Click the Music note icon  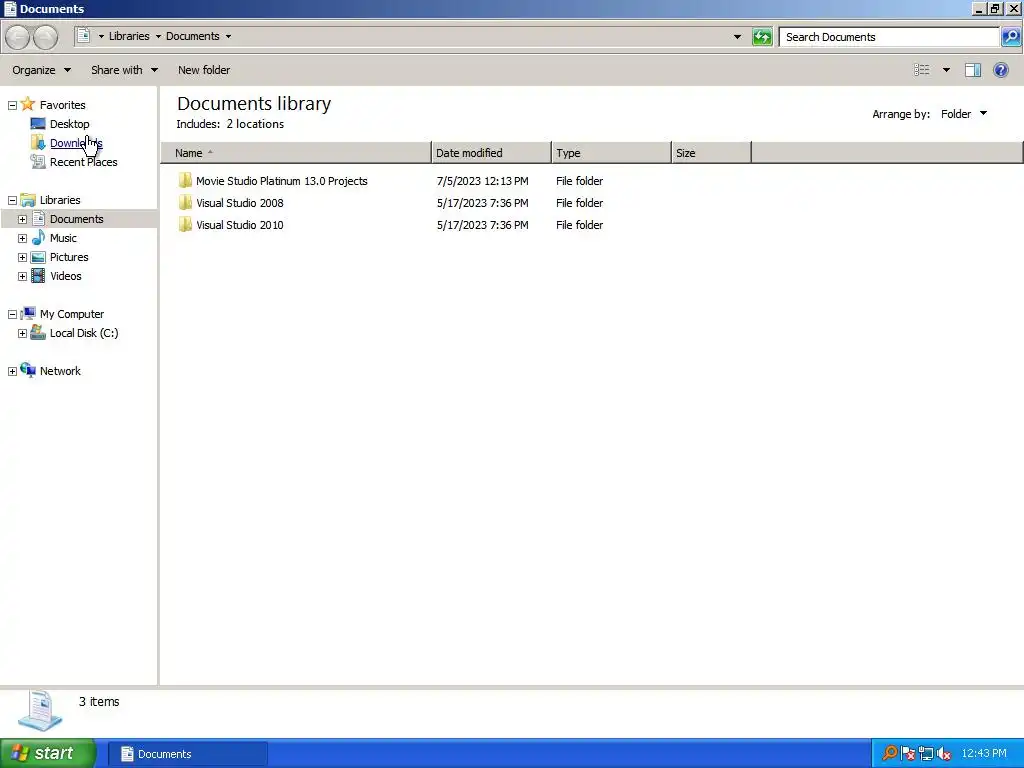pyautogui.click(x=38, y=237)
